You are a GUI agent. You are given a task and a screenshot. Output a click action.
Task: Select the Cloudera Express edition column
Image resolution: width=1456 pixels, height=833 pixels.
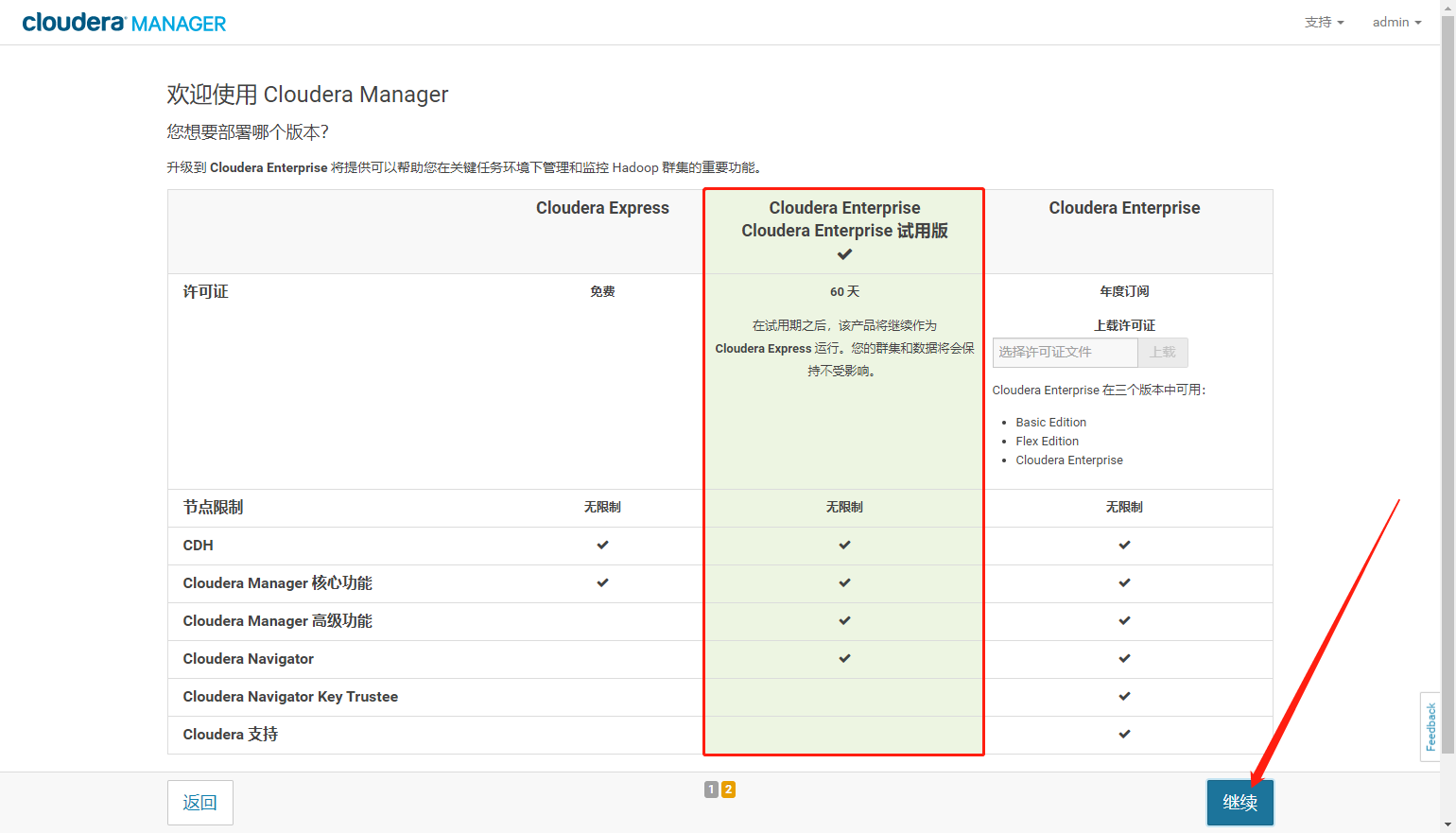[602, 208]
